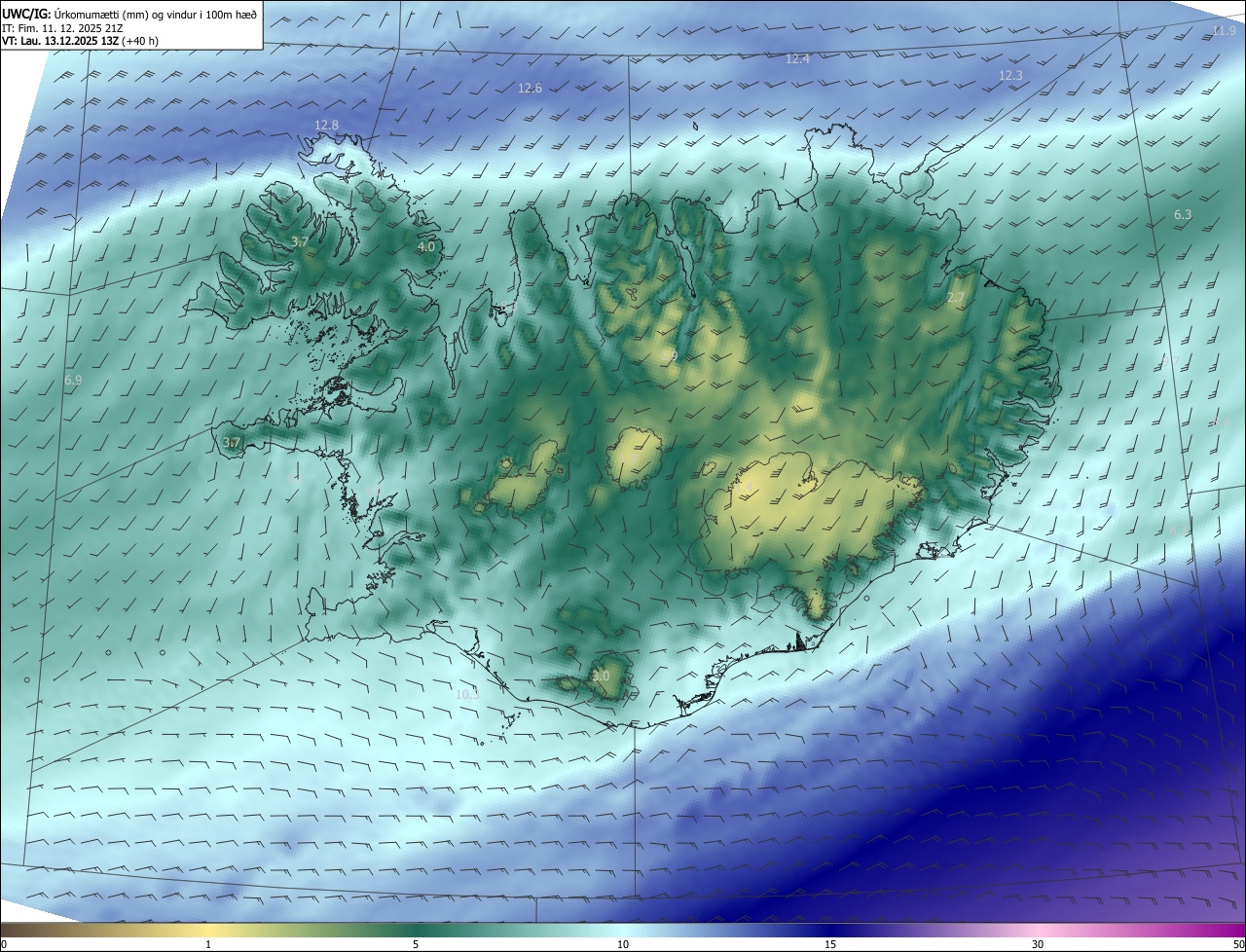Click the 3.7 value over the Westfjords

[x=300, y=242]
